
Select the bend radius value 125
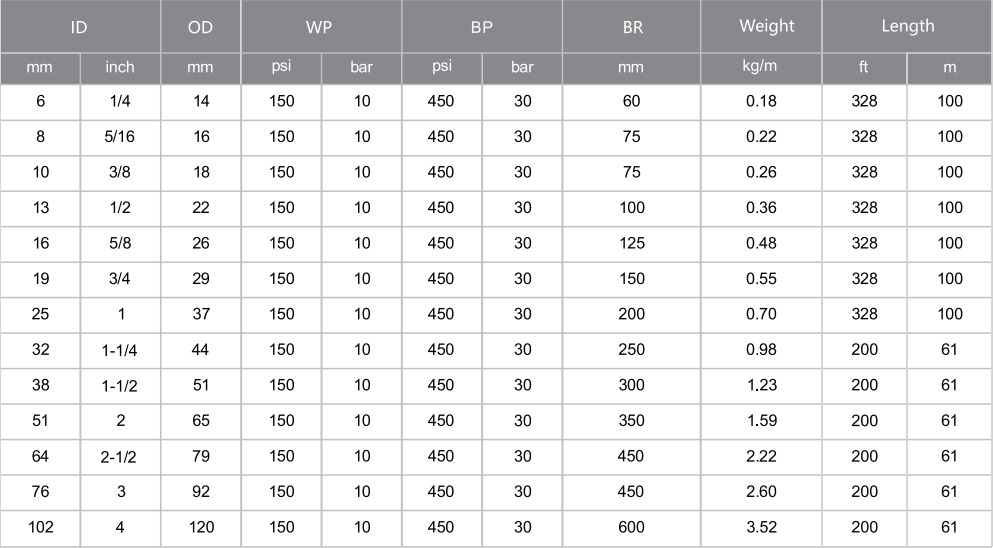(x=631, y=243)
